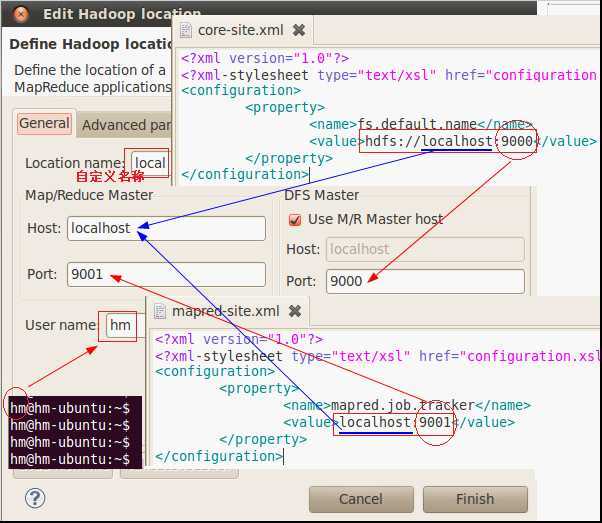Click the 'DFS Master' group label
This screenshot has width=602, height=523.
[x=321, y=195]
